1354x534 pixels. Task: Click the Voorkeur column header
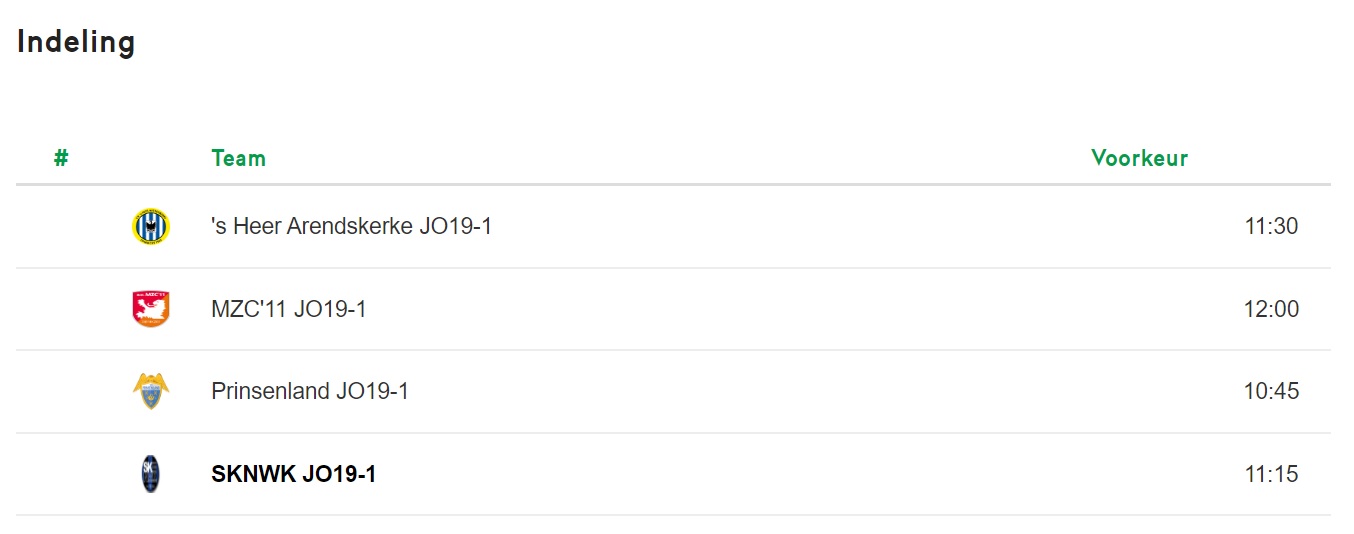pyautogui.click(x=1139, y=158)
